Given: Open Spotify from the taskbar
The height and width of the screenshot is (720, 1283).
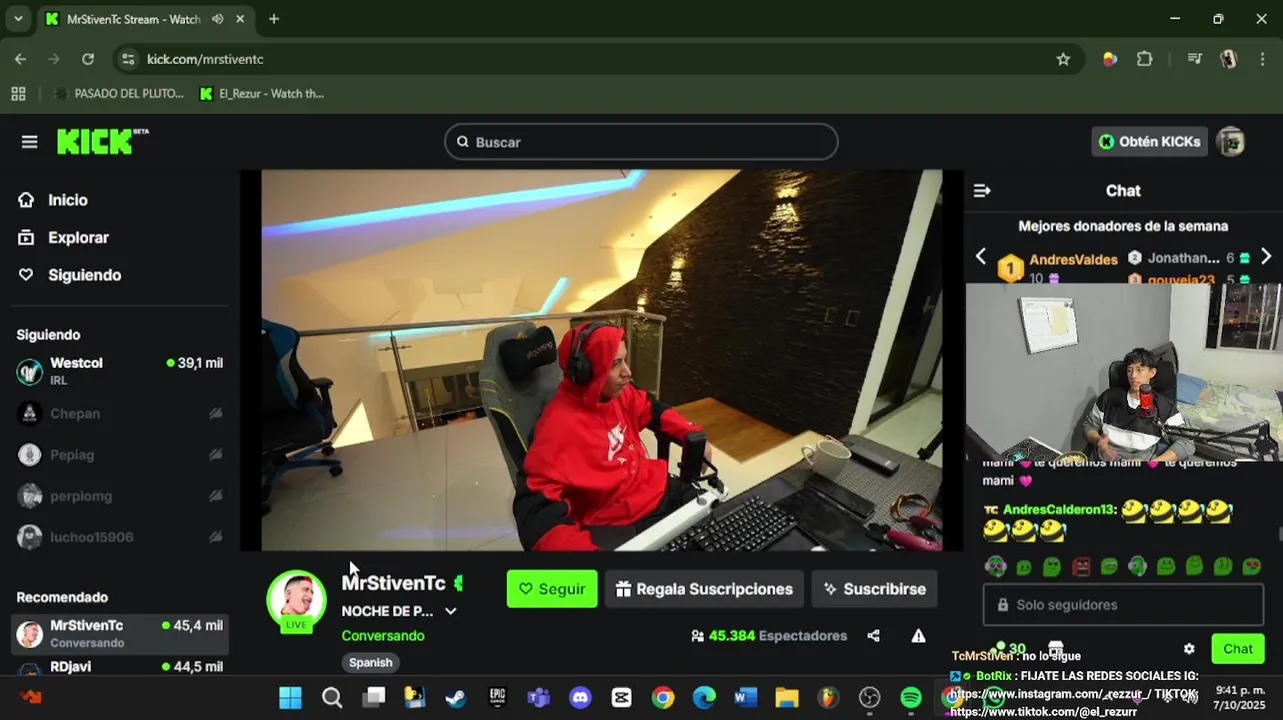Looking at the screenshot, I should 911,698.
